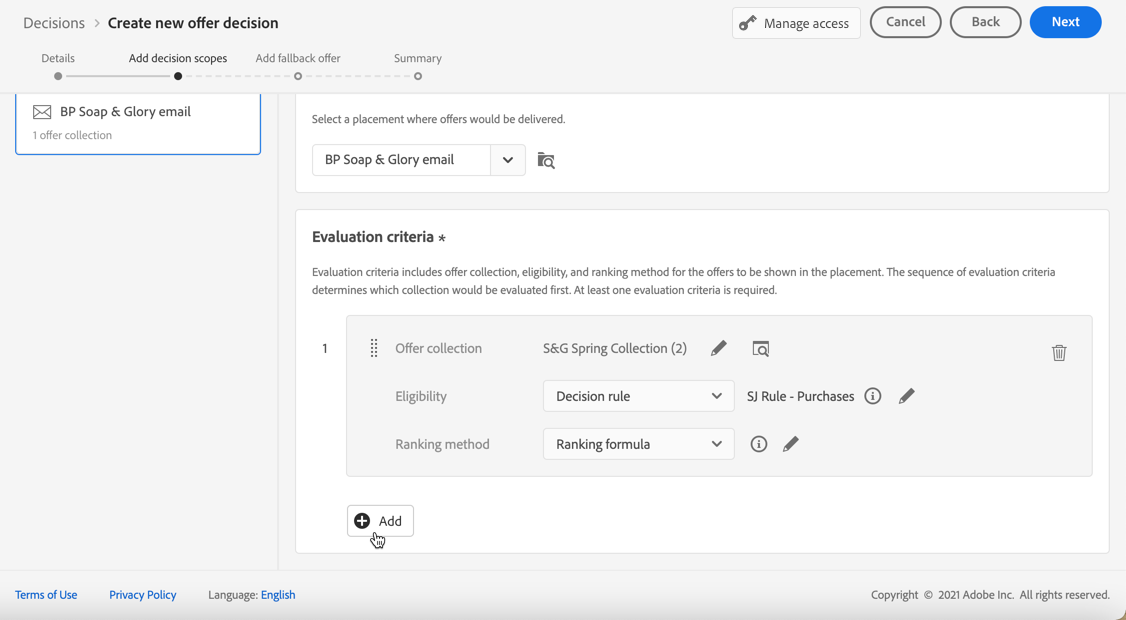Click the Next button
Image resolution: width=1126 pixels, height=620 pixels.
point(1065,22)
